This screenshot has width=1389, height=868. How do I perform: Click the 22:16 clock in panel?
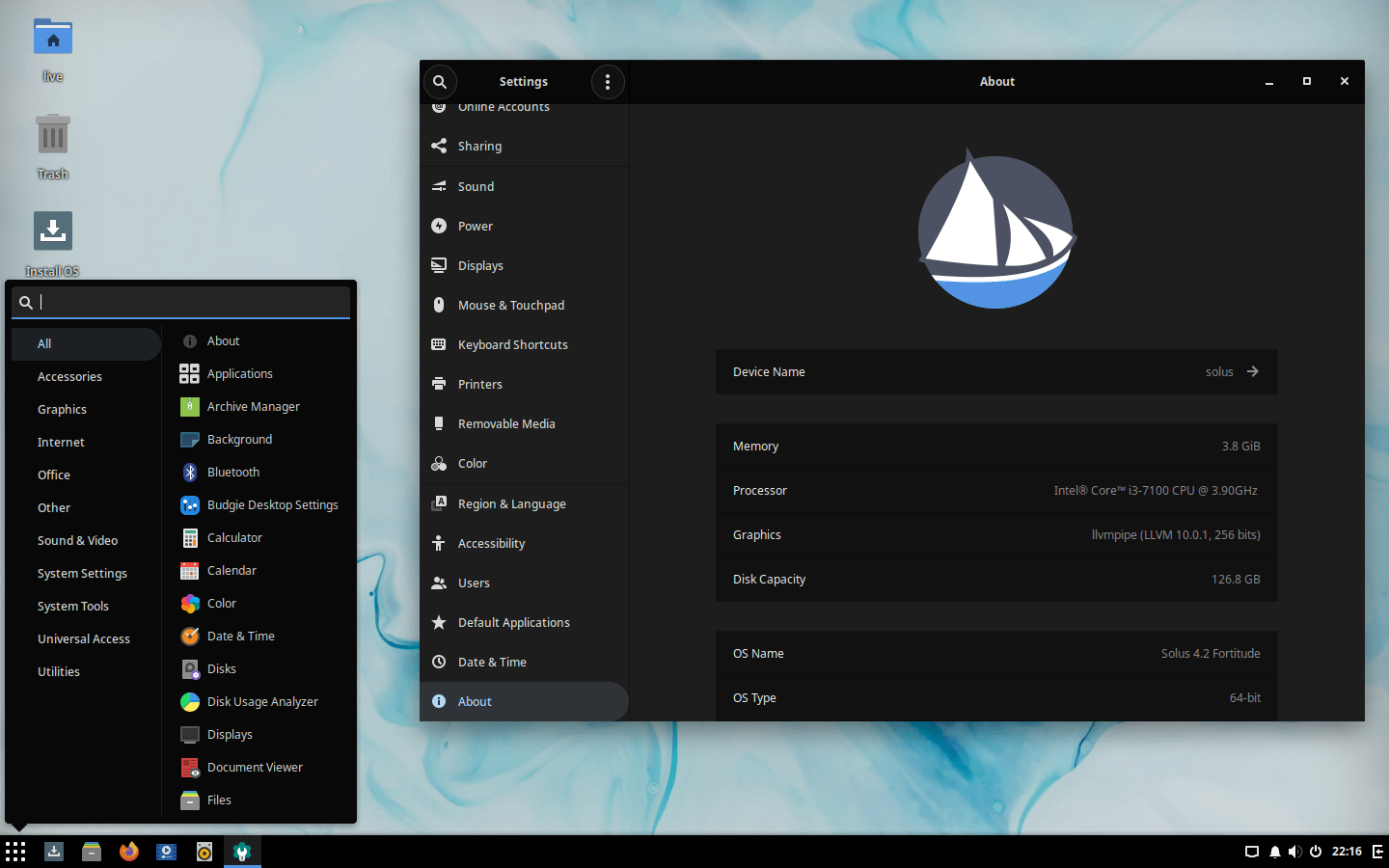click(x=1347, y=852)
